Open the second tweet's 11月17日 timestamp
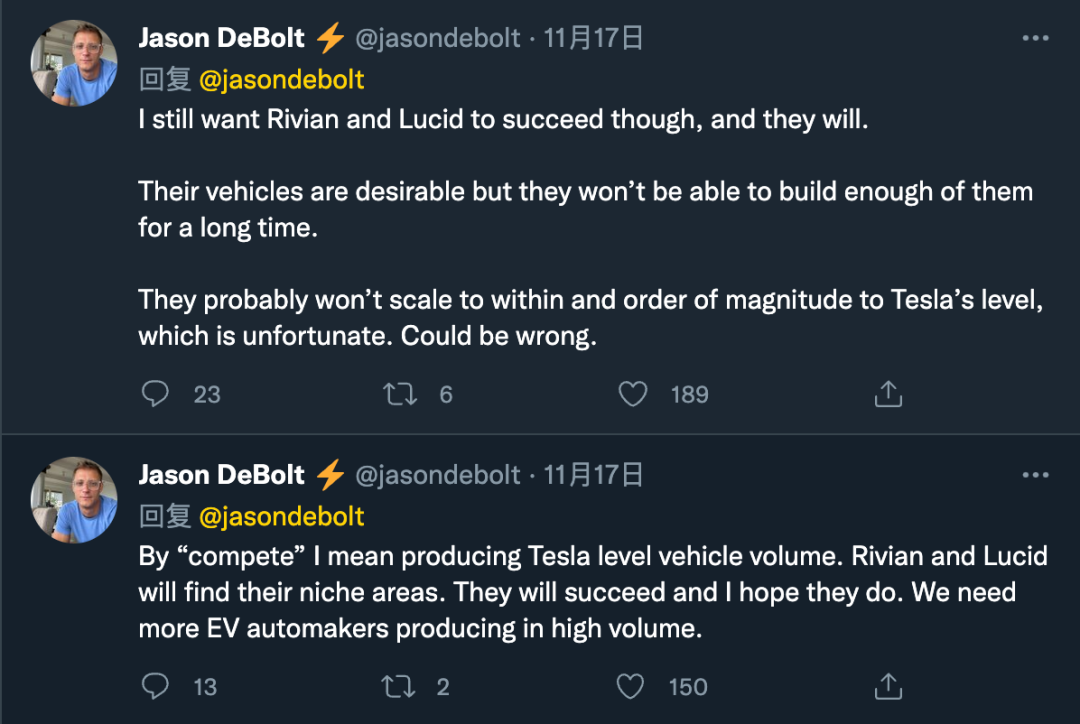This screenshot has width=1080, height=724. pos(593,474)
